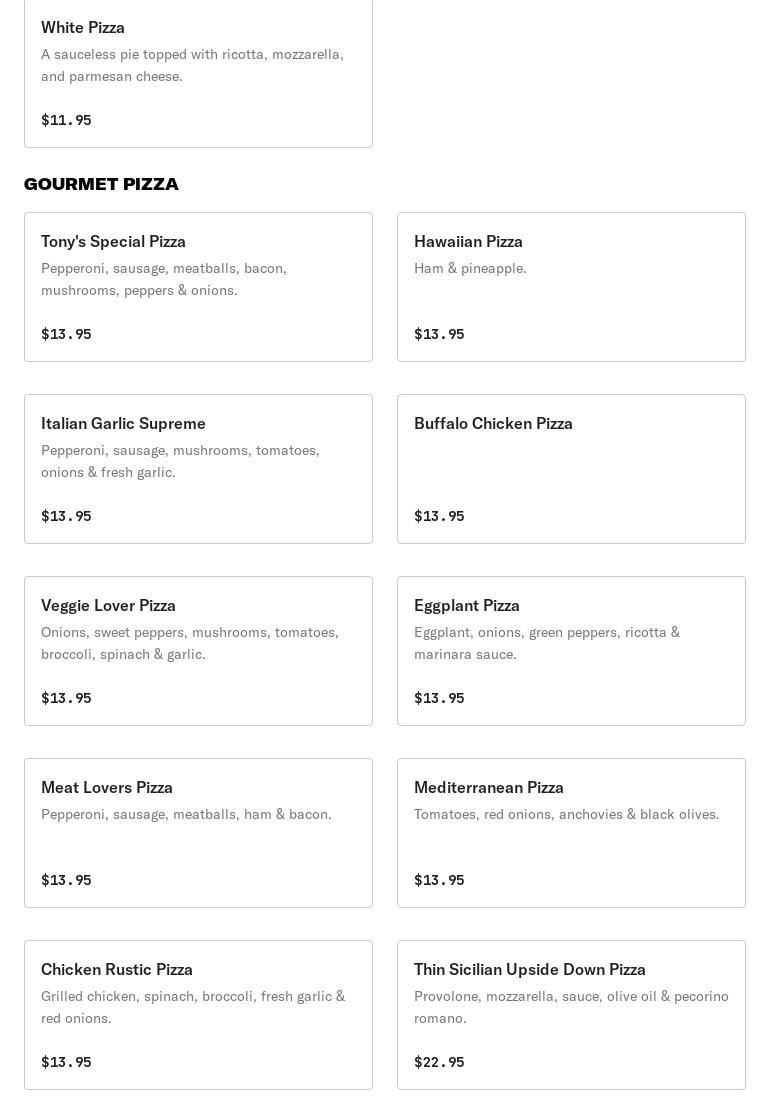Image resolution: width=770 pixels, height=1096 pixels.
Task: Select Tony's Special Pizza card
Action: click(198, 287)
